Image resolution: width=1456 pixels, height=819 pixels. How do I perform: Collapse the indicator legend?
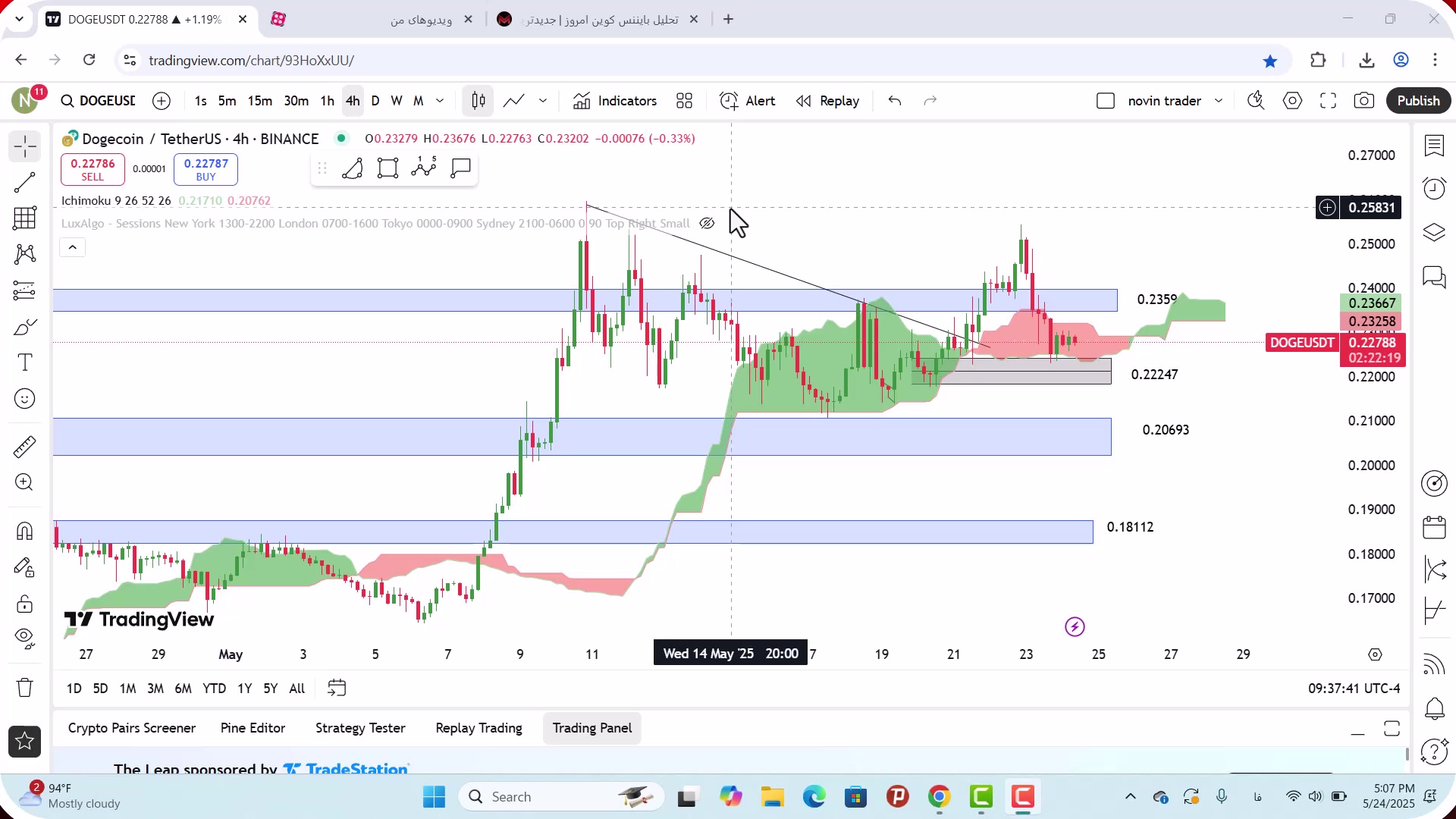pyautogui.click(x=73, y=247)
